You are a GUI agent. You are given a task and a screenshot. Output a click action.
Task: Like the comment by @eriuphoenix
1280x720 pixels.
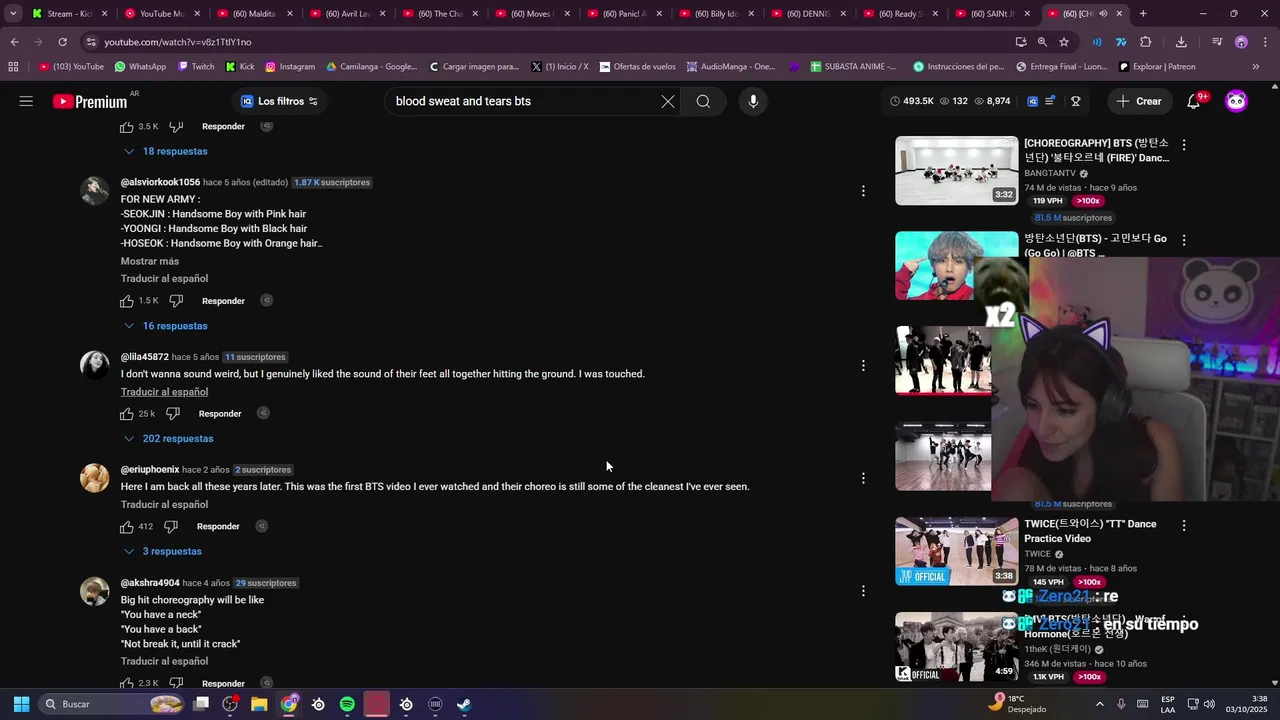coord(127,526)
